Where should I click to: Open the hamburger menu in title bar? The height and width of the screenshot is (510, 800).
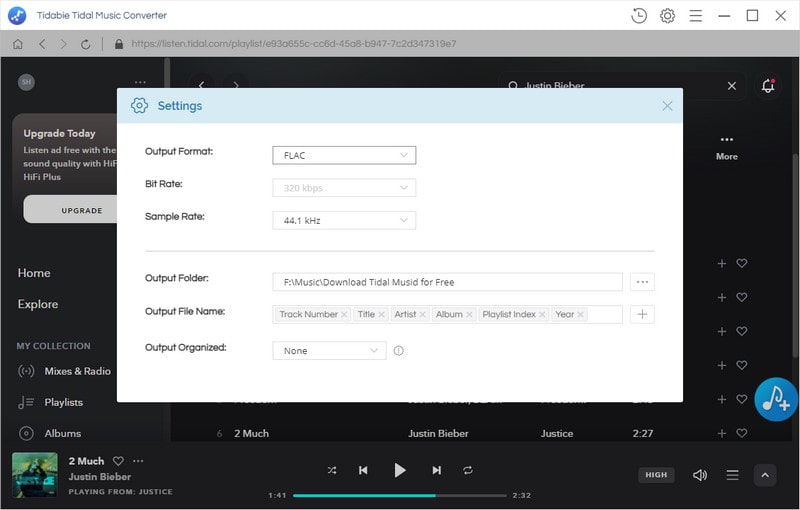click(695, 16)
